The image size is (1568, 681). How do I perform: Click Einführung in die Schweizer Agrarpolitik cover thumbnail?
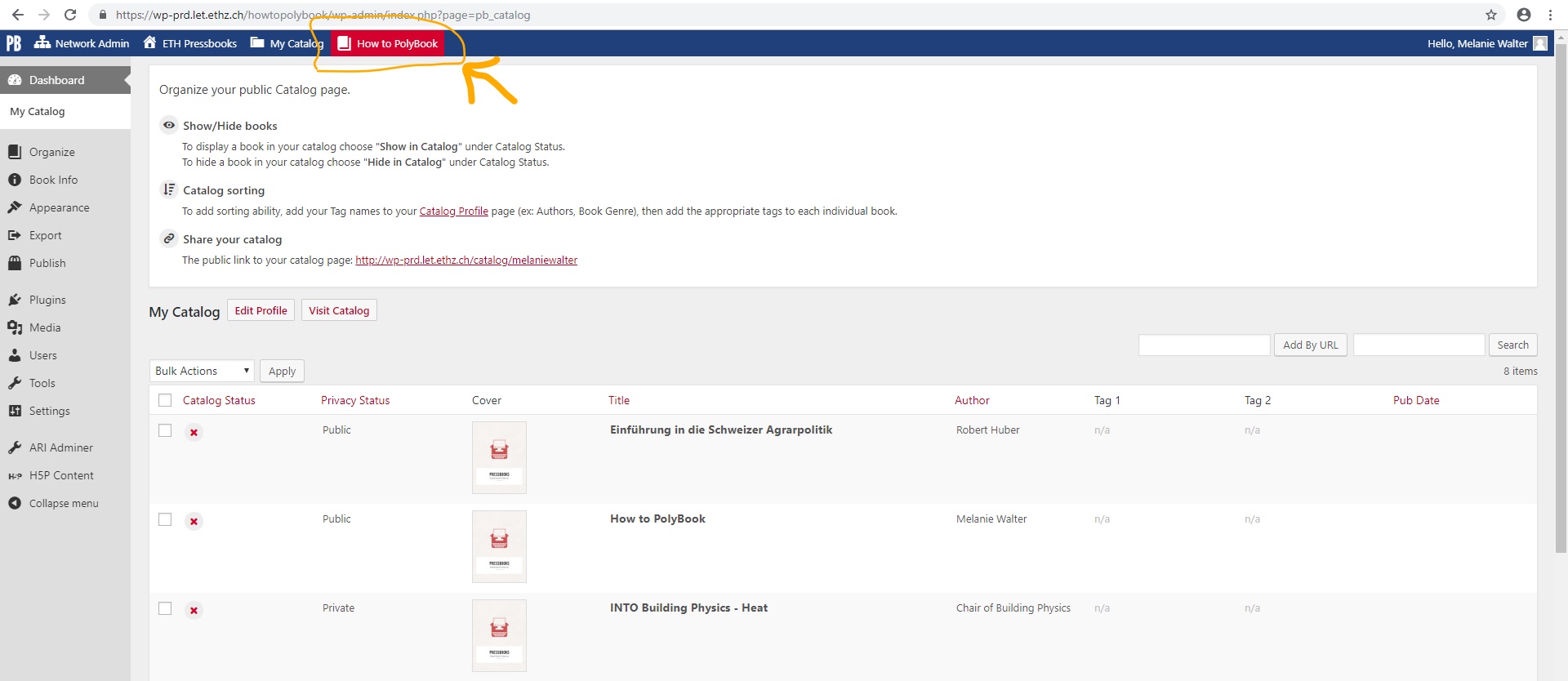click(x=499, y=457)
